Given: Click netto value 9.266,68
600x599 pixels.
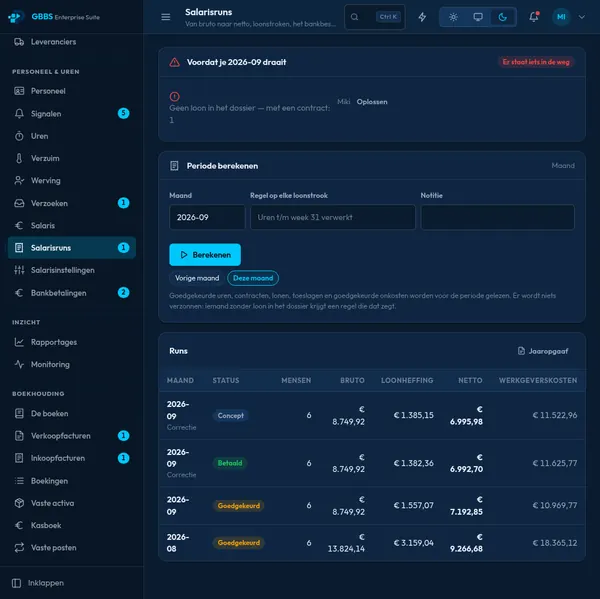Looking at the screenshot, I should tap(466, 549).
